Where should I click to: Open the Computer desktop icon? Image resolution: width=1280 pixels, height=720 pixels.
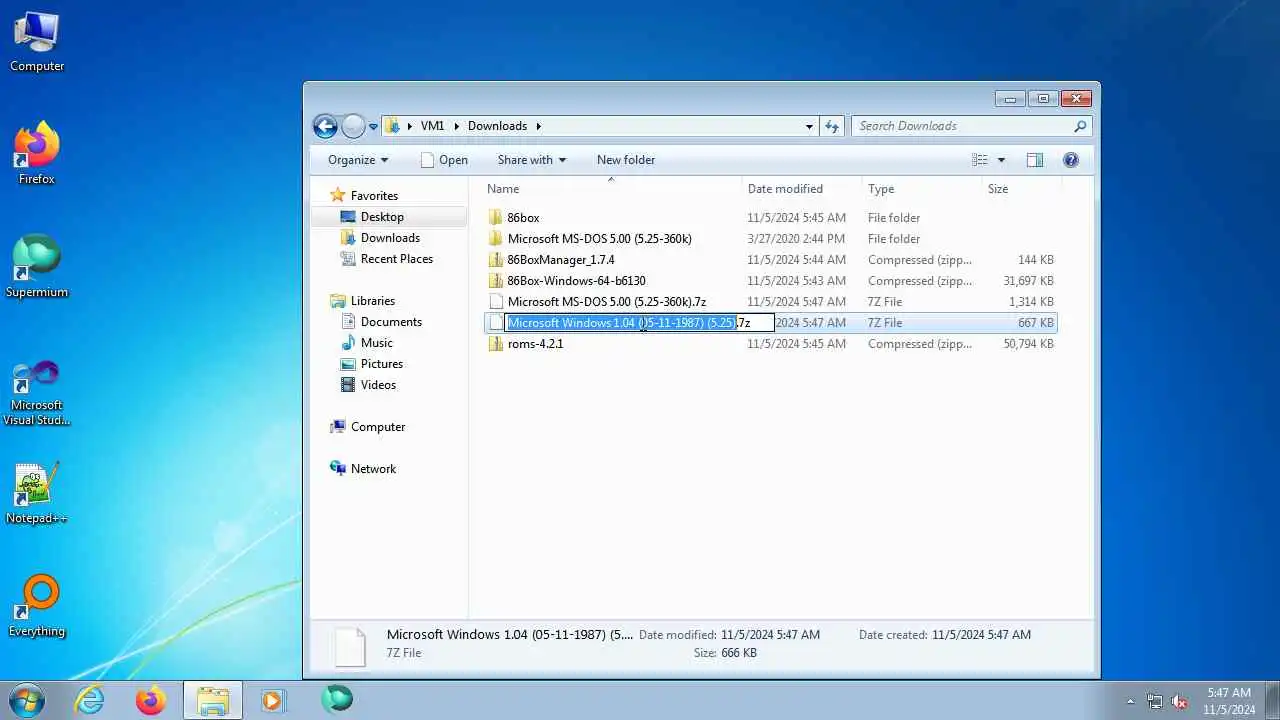(x=37, y=41)
